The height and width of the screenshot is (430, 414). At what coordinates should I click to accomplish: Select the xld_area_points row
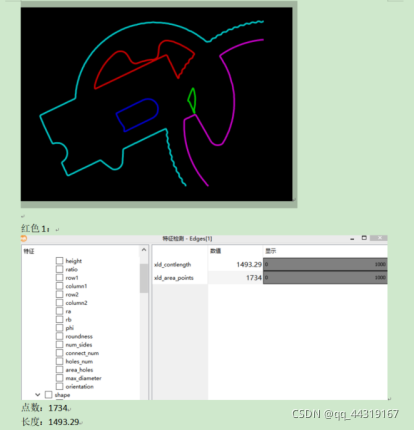pyautogui.click(x=270, y=278)
